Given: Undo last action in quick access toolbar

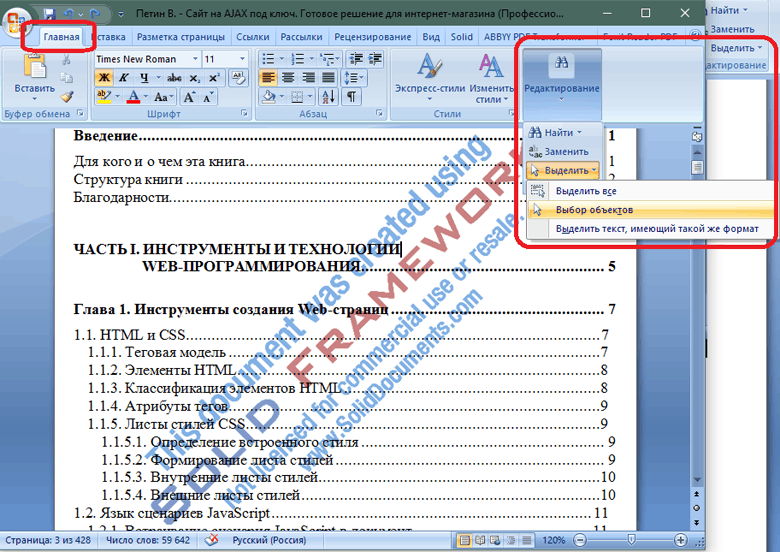Looking at the screenshot, I should tap(69, 14).
